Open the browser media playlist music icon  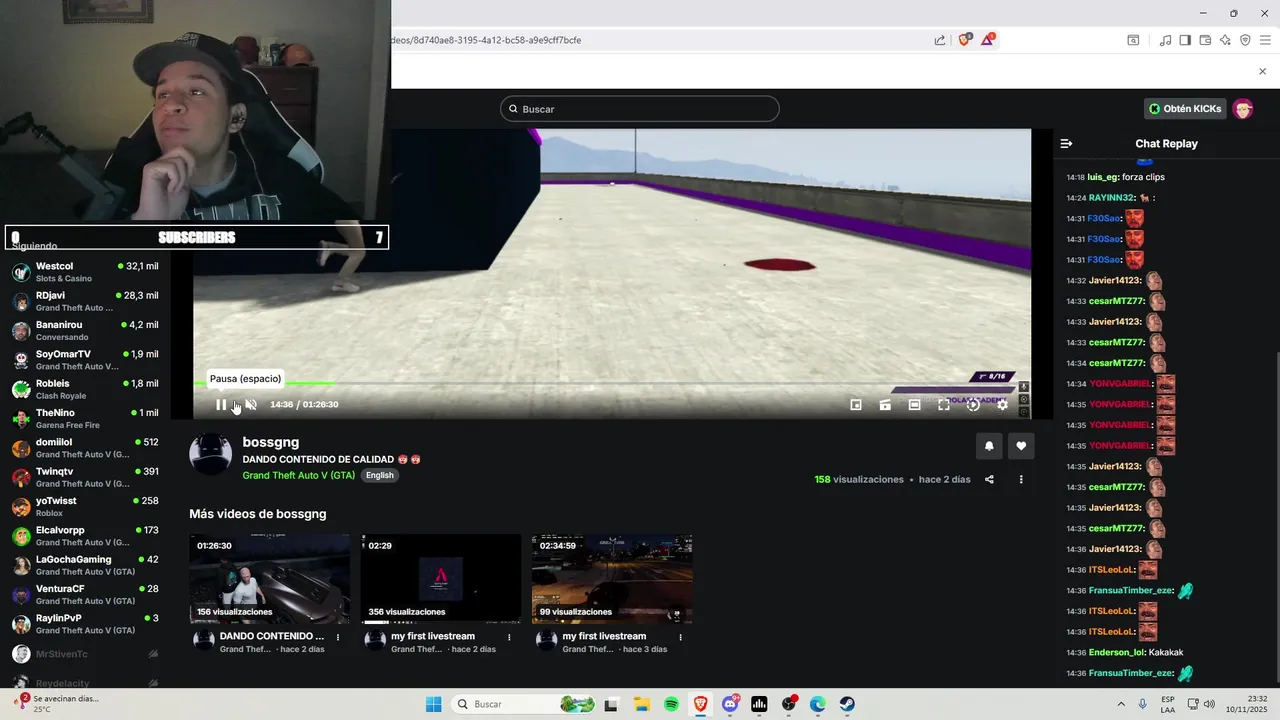click(1165, 40)
